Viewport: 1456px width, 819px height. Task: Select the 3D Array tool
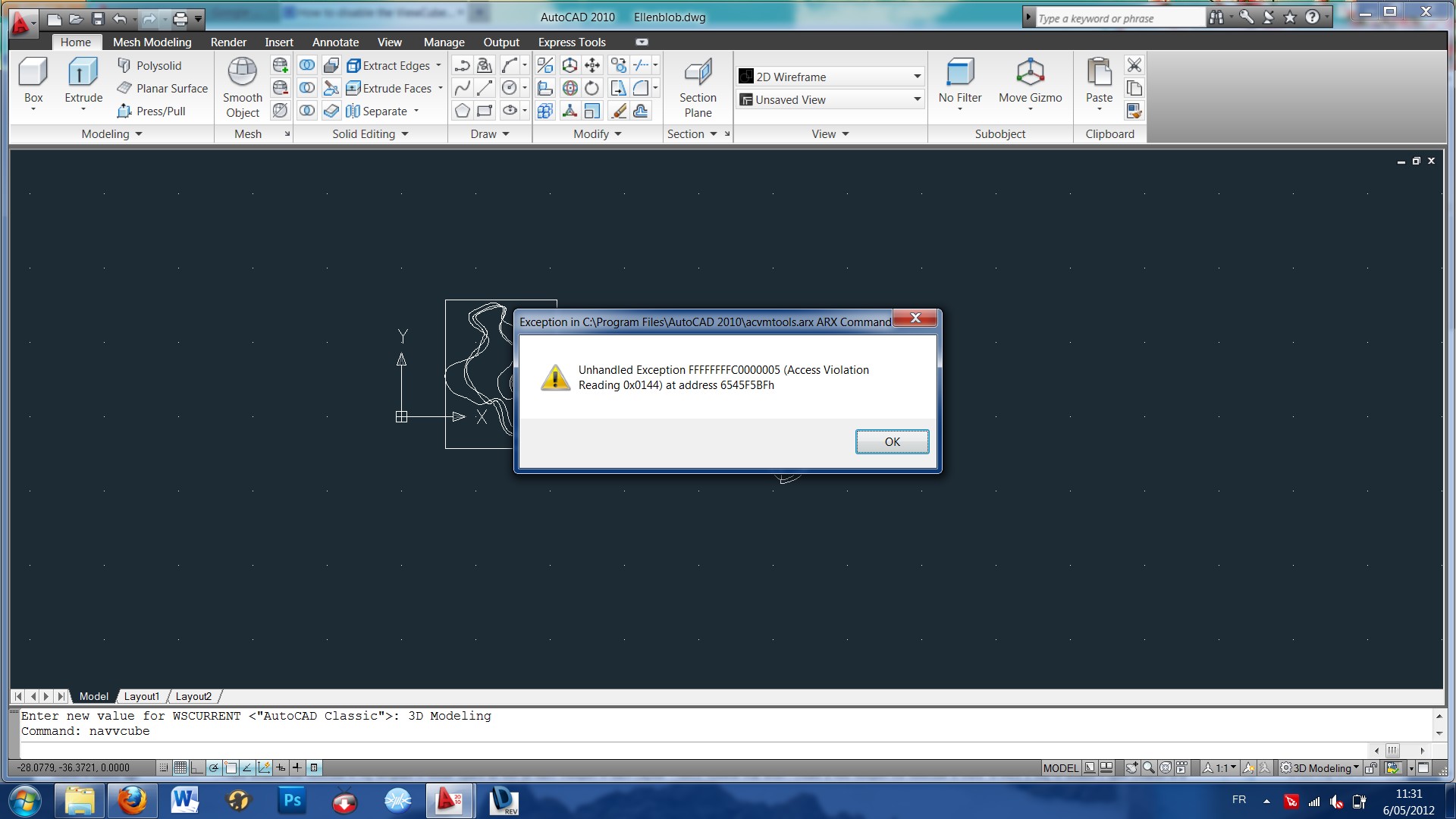click(x=545, y=111)
